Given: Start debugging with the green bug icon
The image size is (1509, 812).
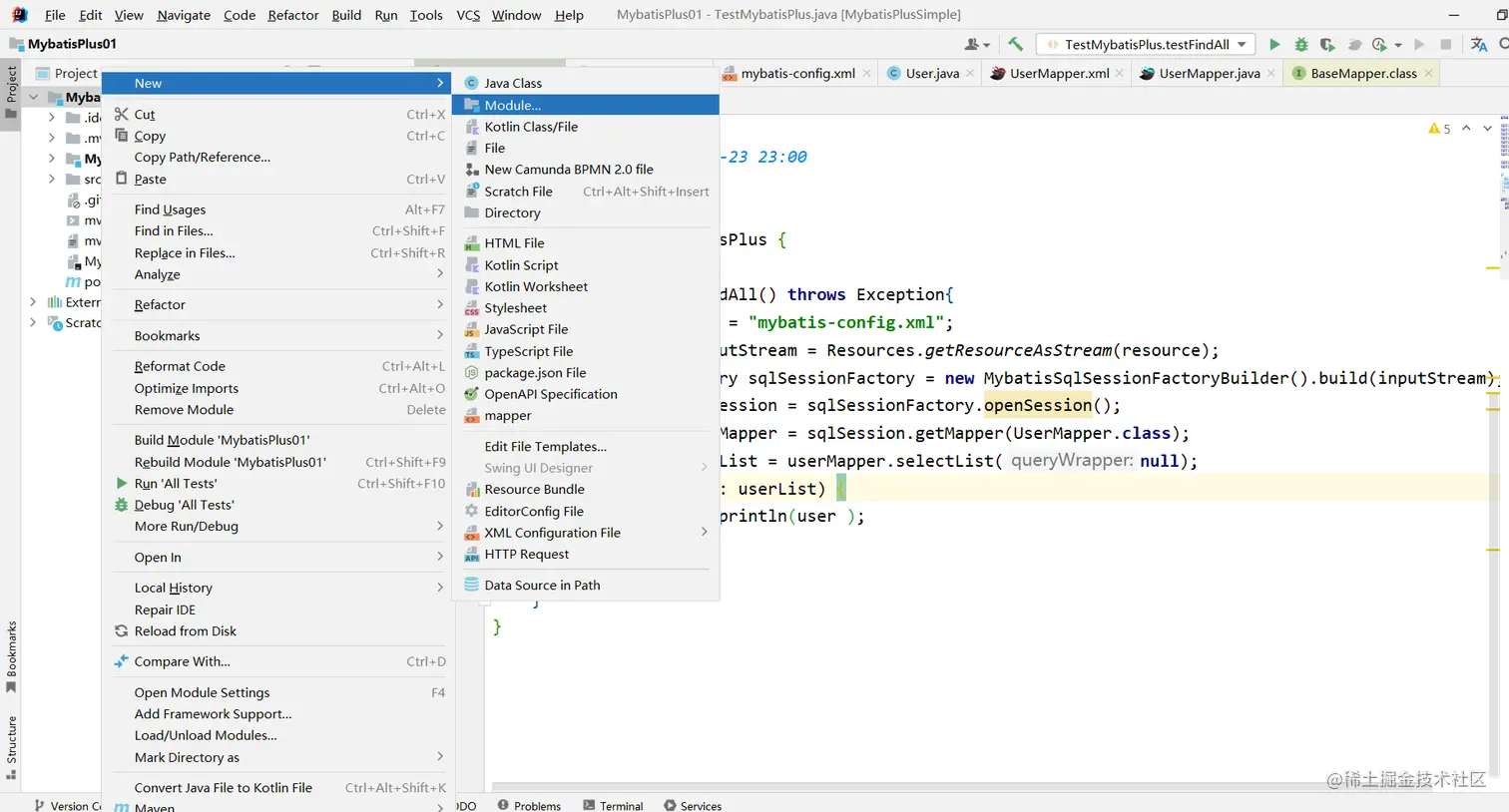Looking at the screenshot, I should pos(1300,44).
